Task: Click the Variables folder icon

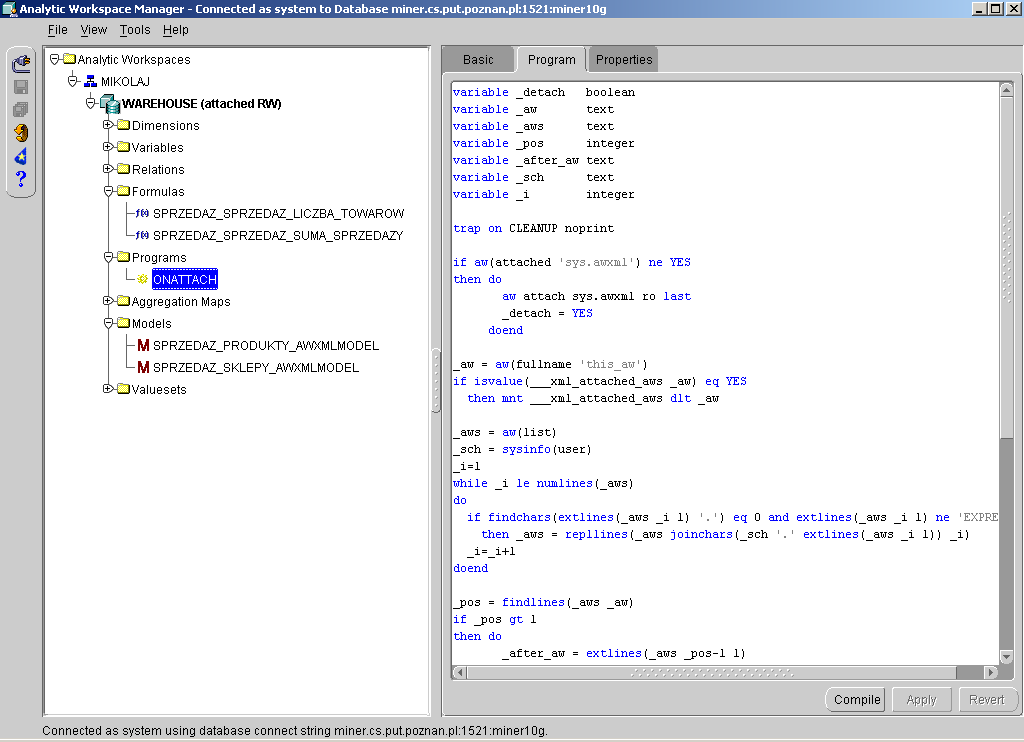Action: click(x=123, y=148)
